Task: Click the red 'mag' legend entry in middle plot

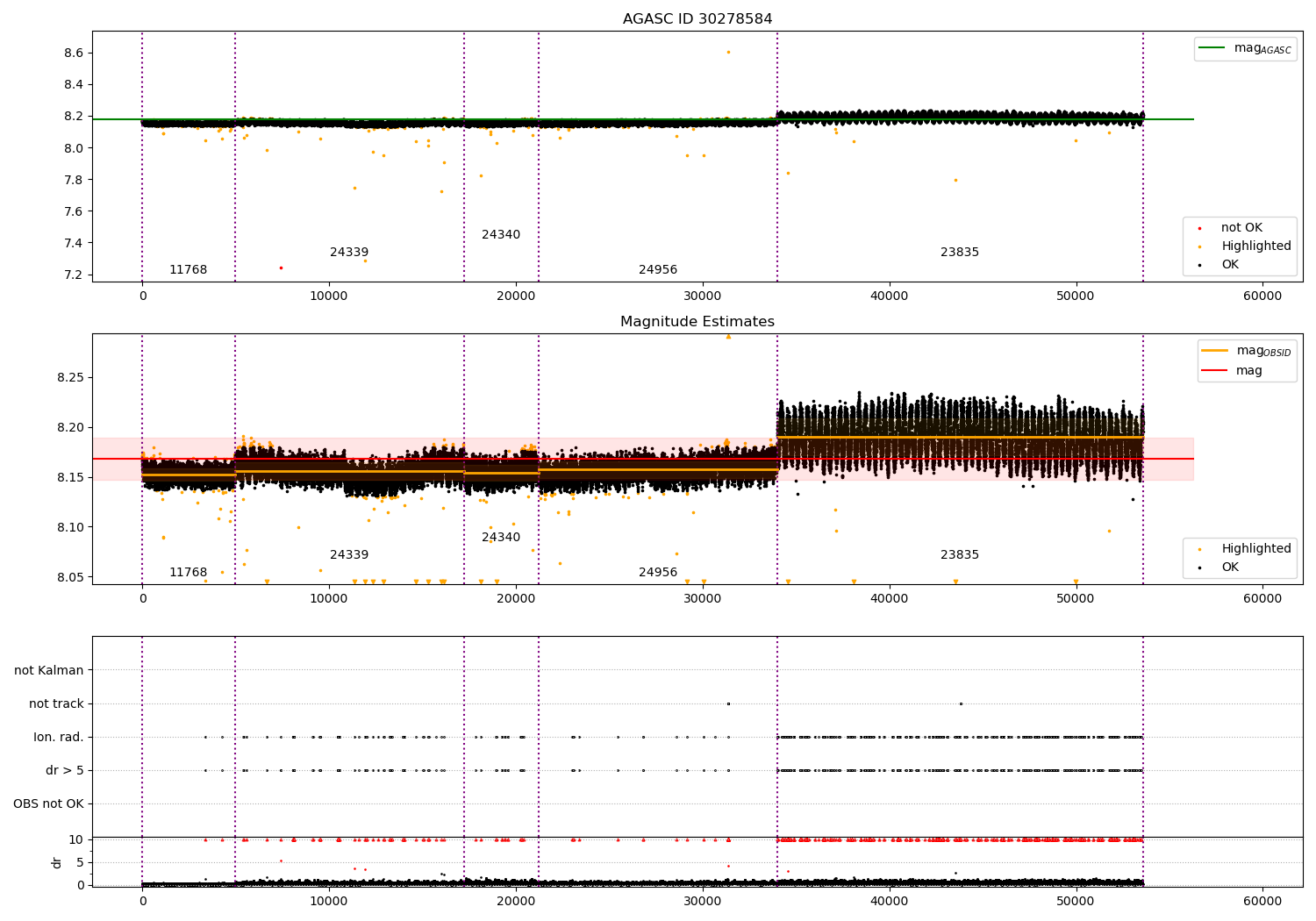Action: click(x=1232, y=371)
